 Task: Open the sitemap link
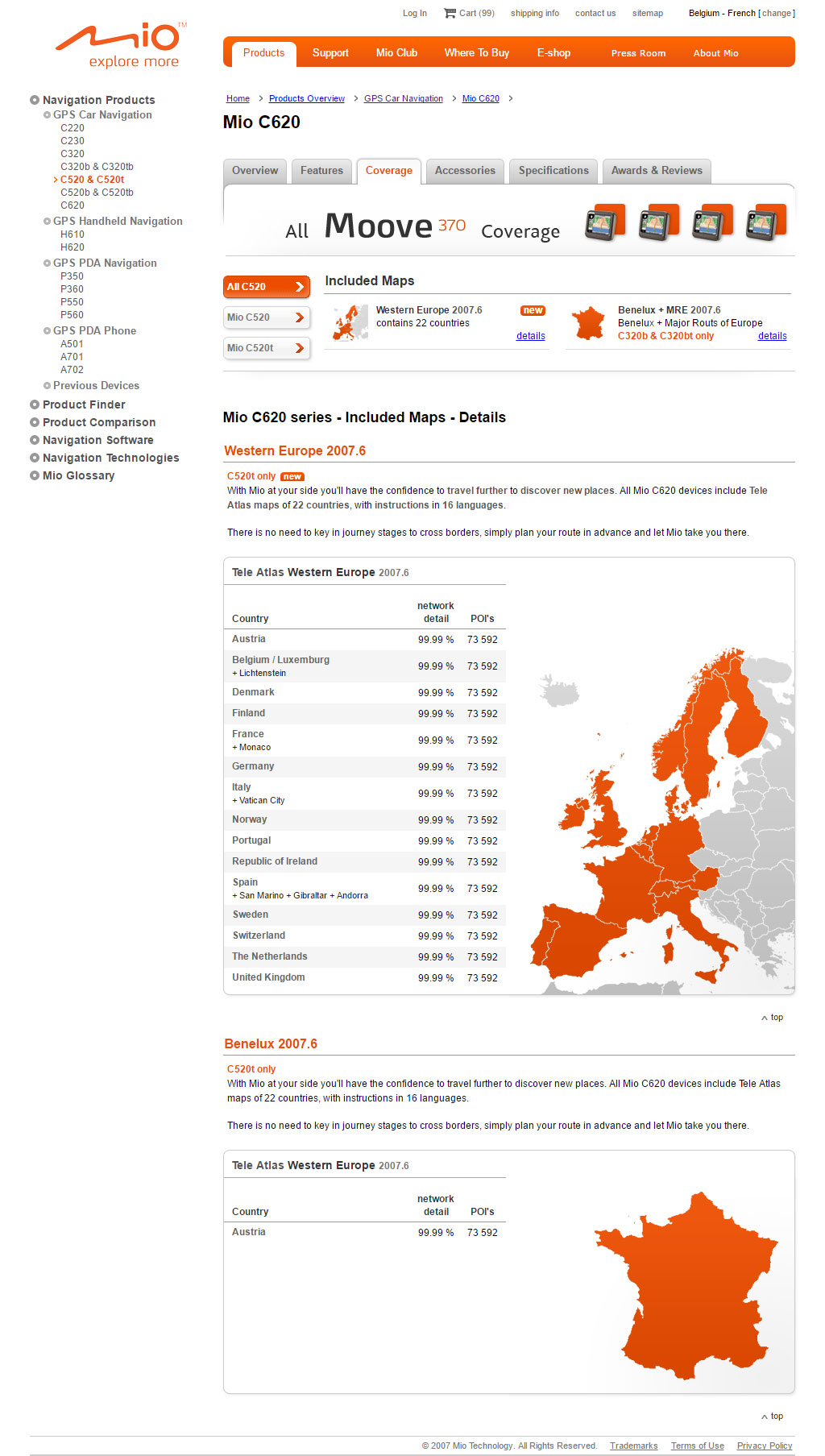[648, 14]
